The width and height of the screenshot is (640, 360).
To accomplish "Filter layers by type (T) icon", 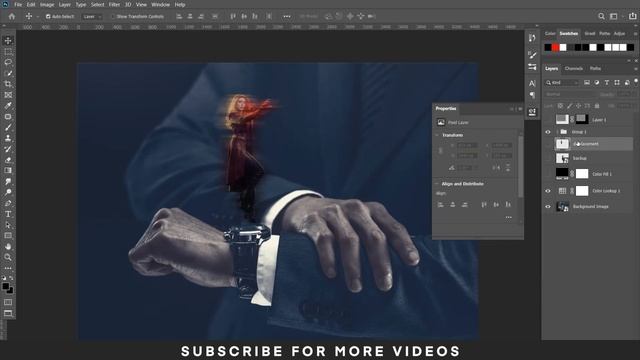I will (607, 82).
